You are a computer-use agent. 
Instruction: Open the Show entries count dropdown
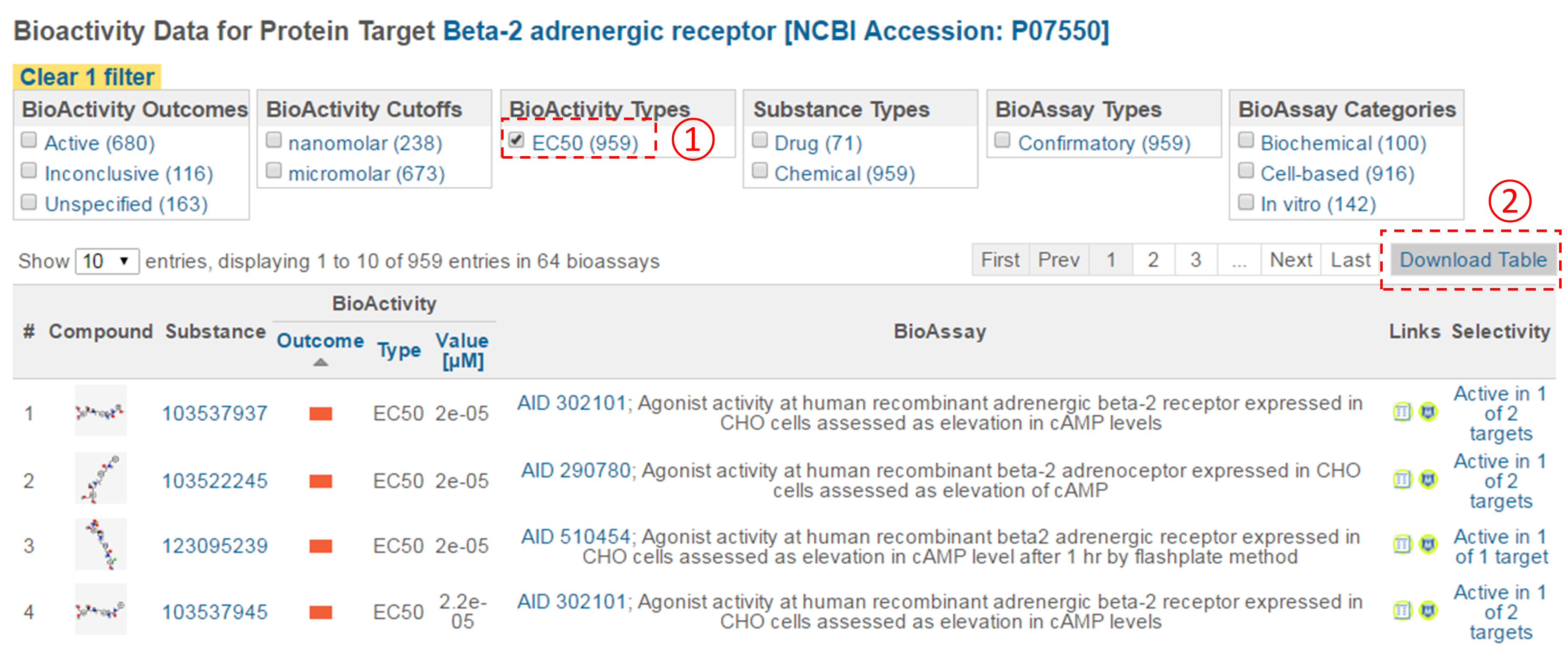click(x=107, y=261)
